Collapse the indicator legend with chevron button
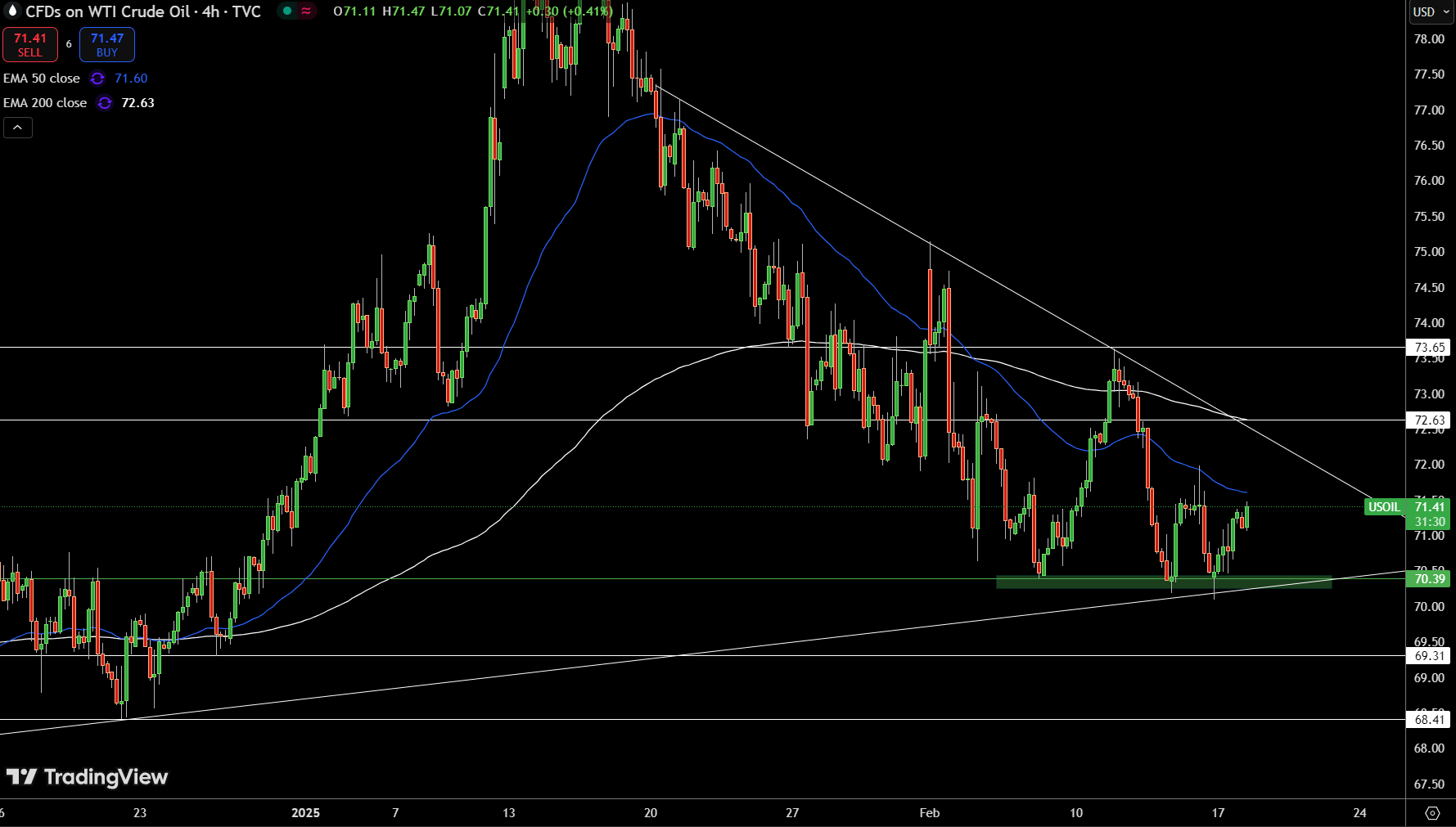This screenshot has width=1456, height=827. point(18,128)
